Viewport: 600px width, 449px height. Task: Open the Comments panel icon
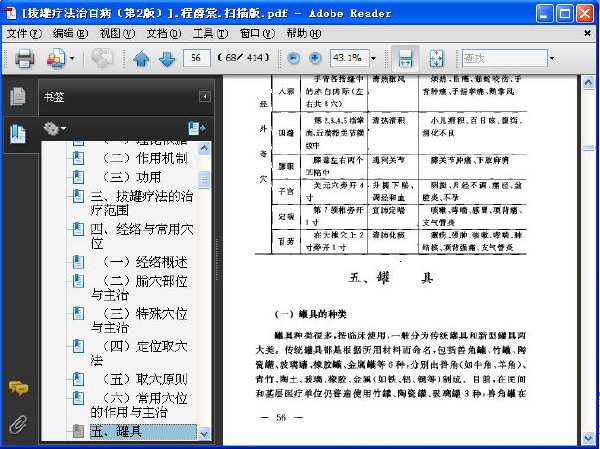tap(18, 388)
